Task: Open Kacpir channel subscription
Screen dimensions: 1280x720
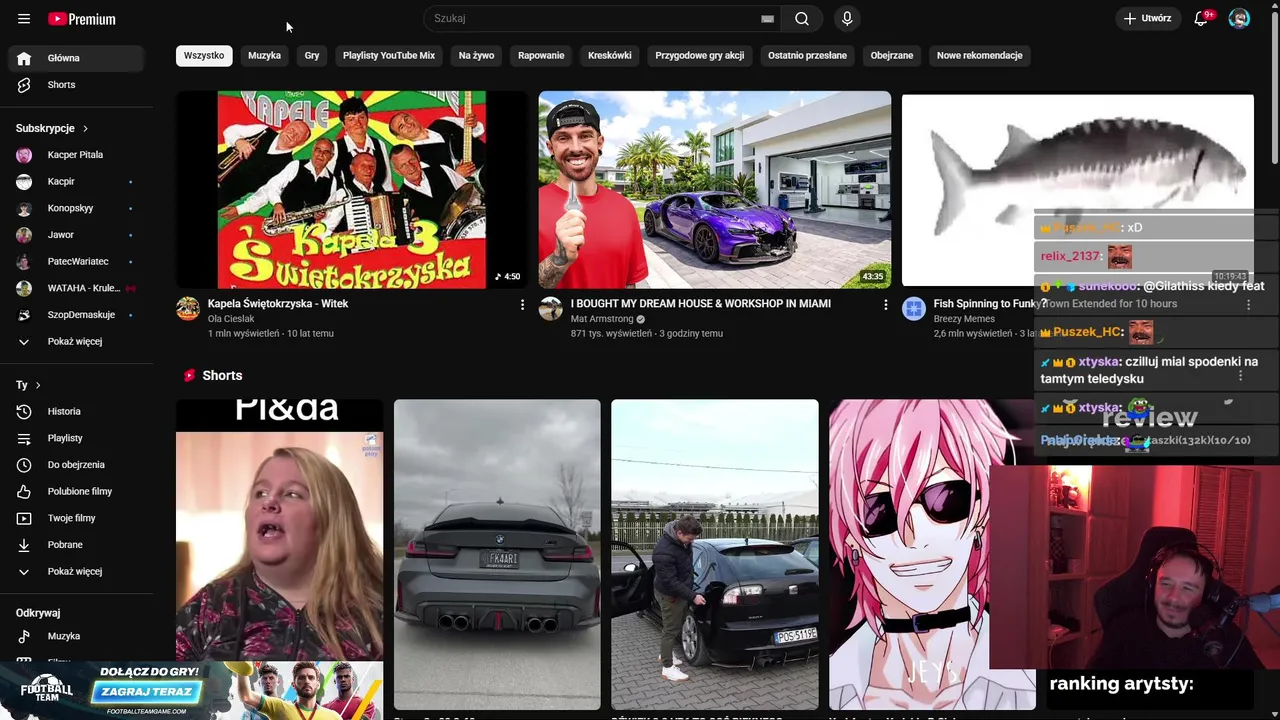Action: coord(76,182)
